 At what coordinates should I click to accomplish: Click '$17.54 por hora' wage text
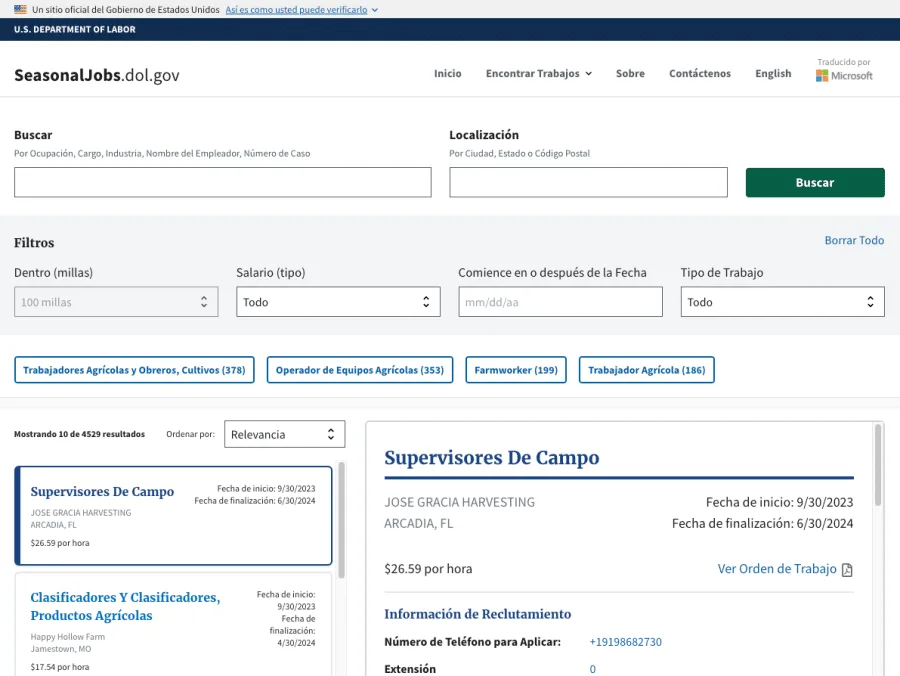click(60, 667)
